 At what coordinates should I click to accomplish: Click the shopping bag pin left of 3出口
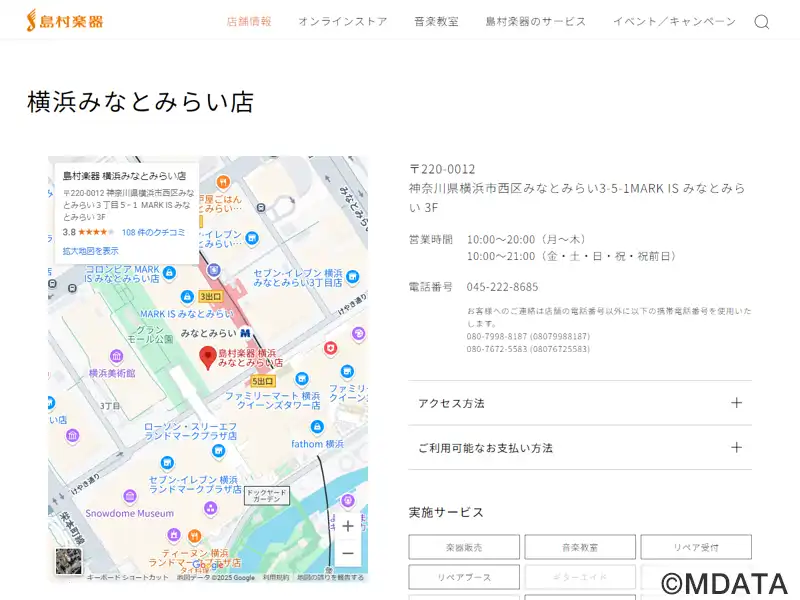coord(187,296)
